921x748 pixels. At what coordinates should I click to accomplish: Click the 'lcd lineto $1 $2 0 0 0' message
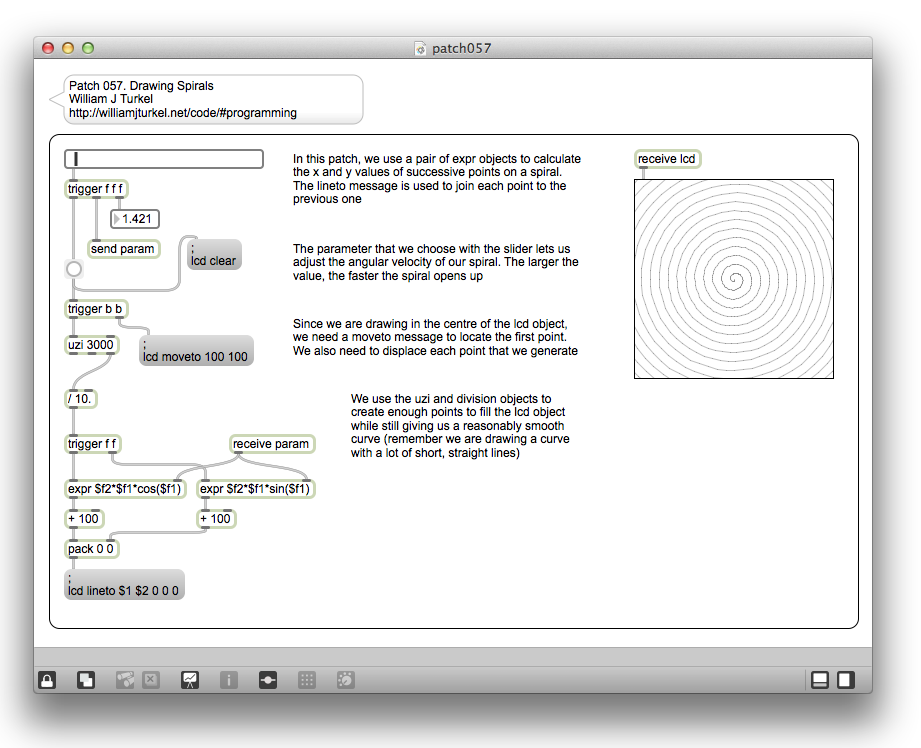point(124,585)
